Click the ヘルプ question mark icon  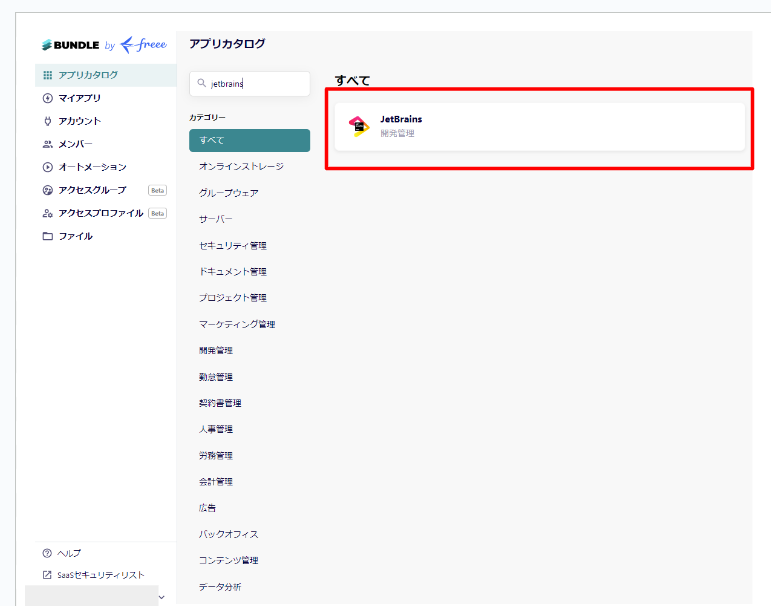click(x=47, y=553)
